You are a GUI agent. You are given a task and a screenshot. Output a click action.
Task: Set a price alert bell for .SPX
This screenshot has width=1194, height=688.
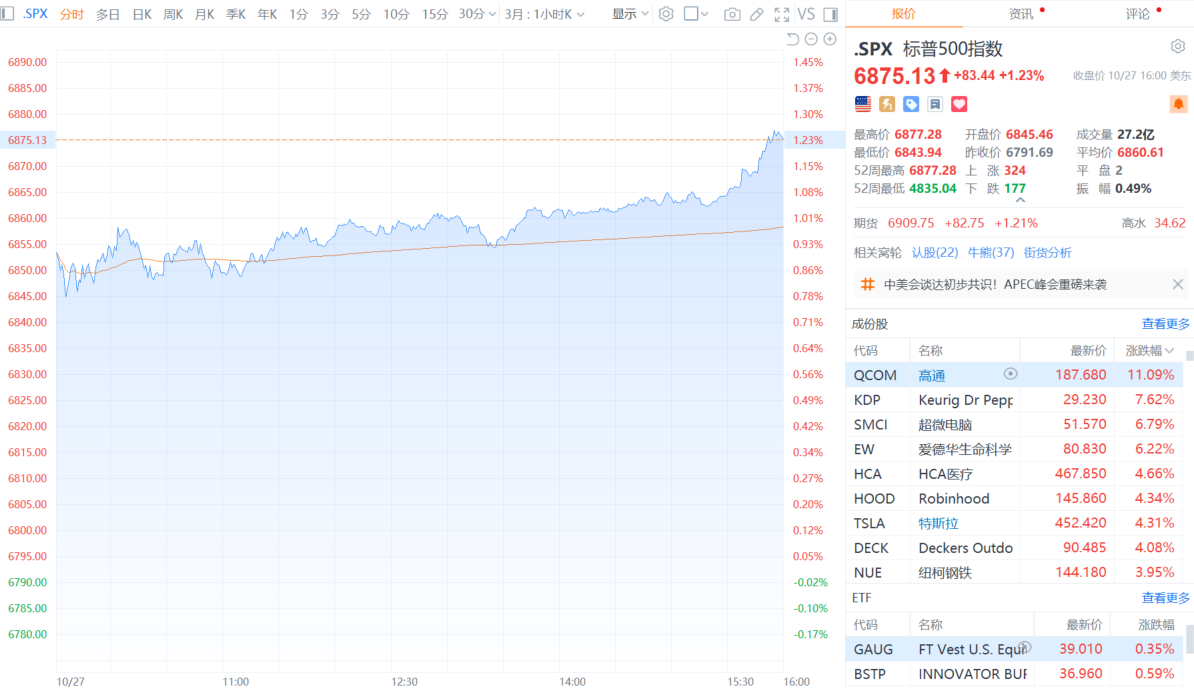(x=1178, y=104)
